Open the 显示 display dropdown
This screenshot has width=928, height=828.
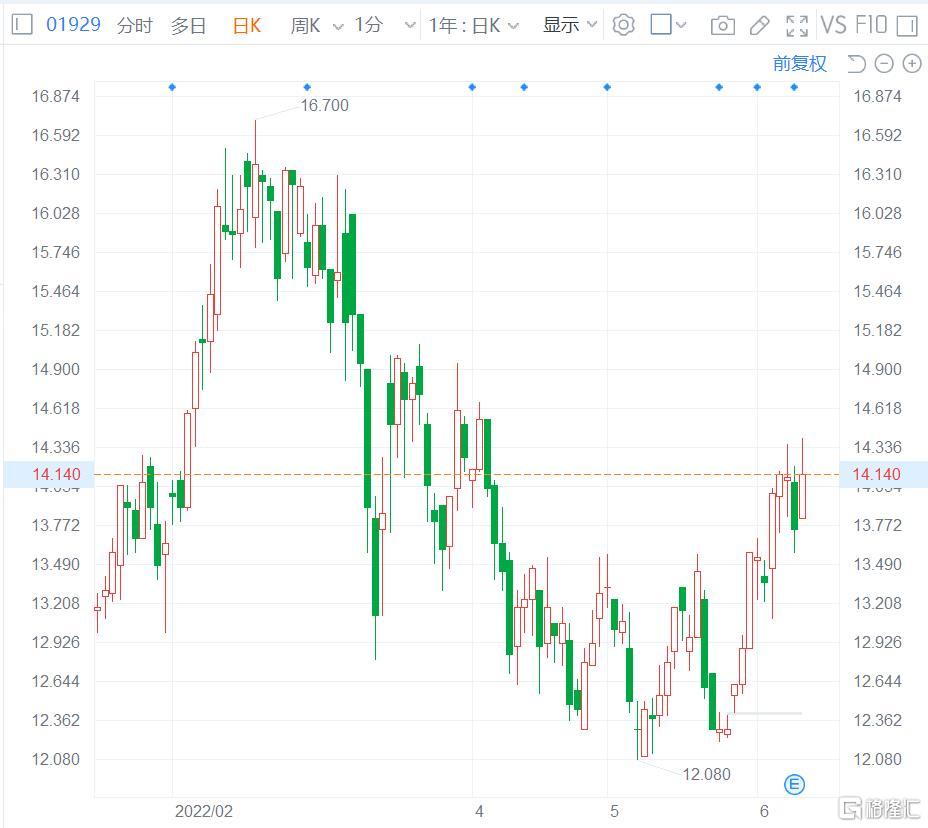tap(570, 25)
